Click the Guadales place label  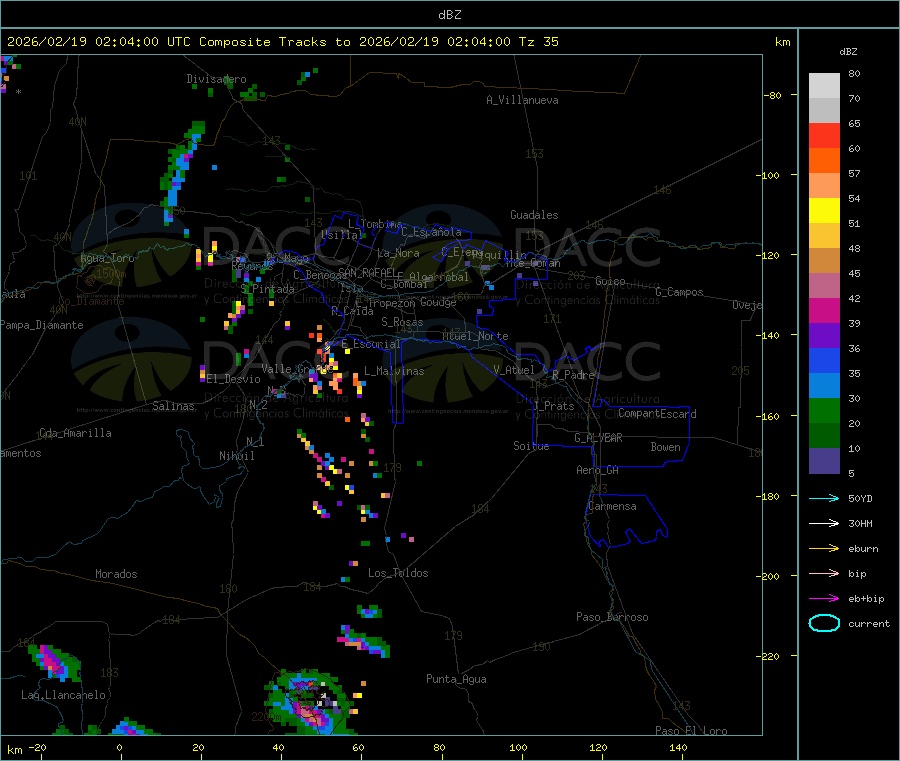click(534, 215)
